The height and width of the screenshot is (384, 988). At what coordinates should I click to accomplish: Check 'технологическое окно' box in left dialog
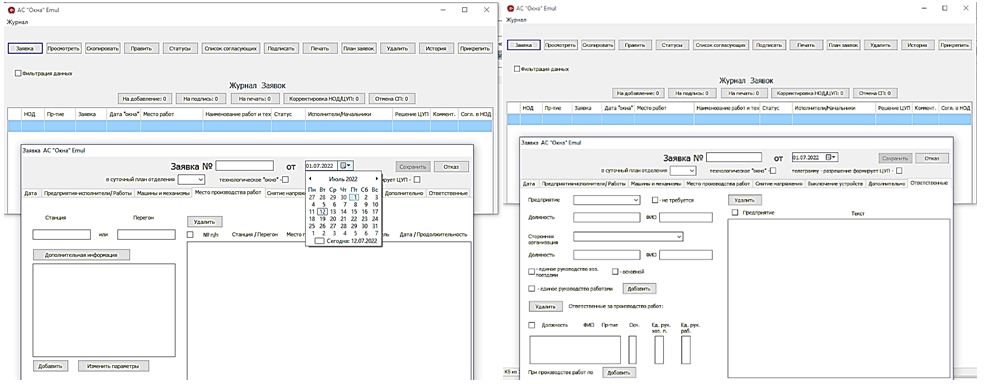click(x=285, y=180)
